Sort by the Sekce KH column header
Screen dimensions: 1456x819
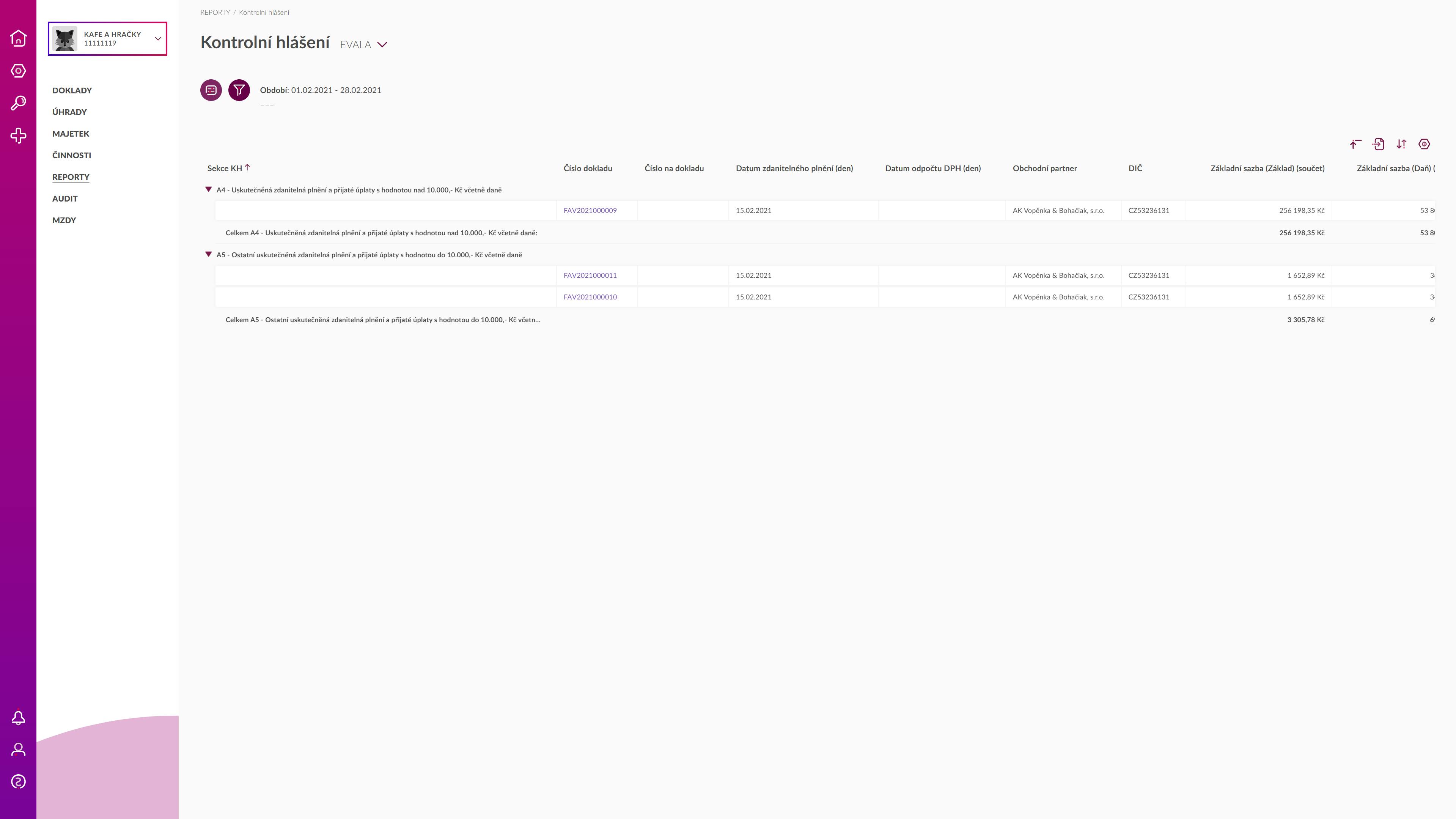click(x=225, y=168)
